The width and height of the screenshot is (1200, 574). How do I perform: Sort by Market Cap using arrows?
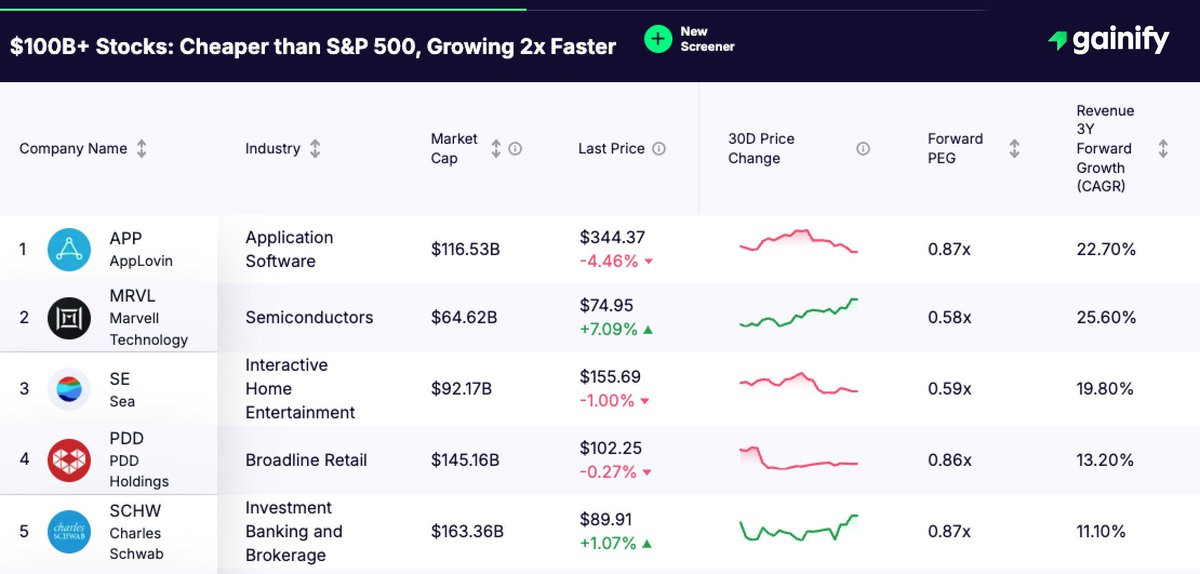click(496, 149)
